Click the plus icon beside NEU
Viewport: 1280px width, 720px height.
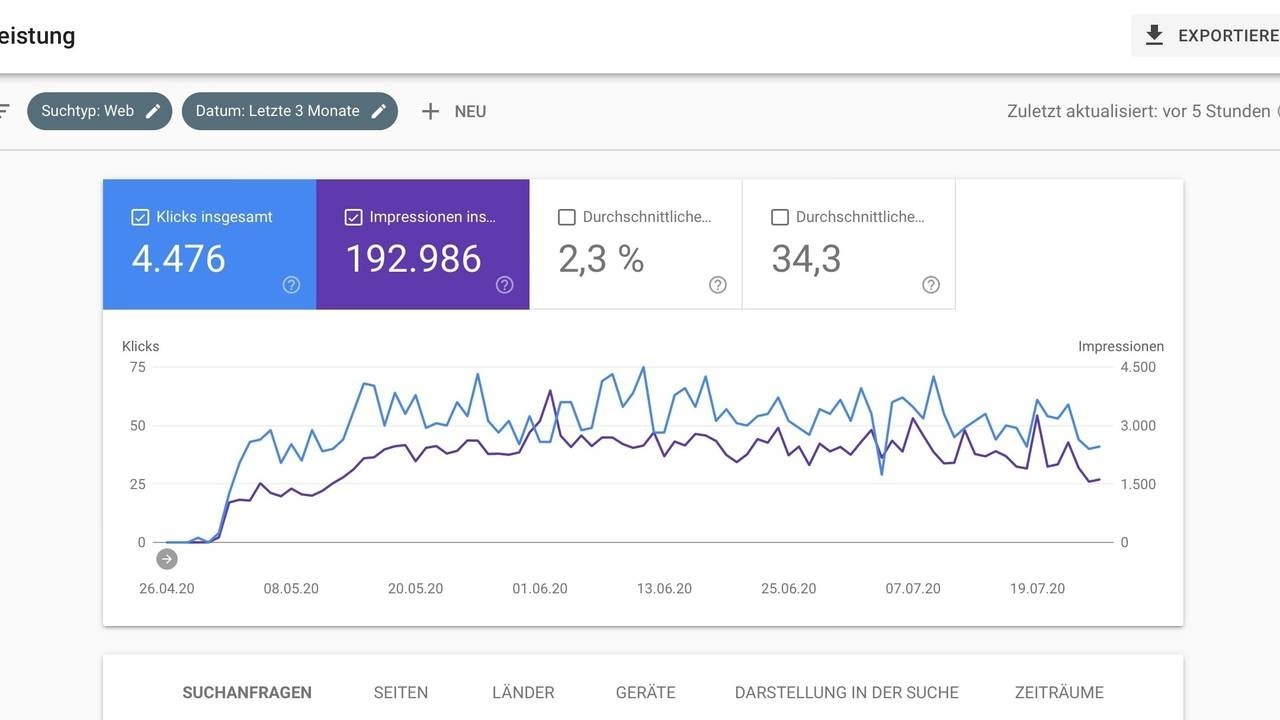click(x=430, y=111)
